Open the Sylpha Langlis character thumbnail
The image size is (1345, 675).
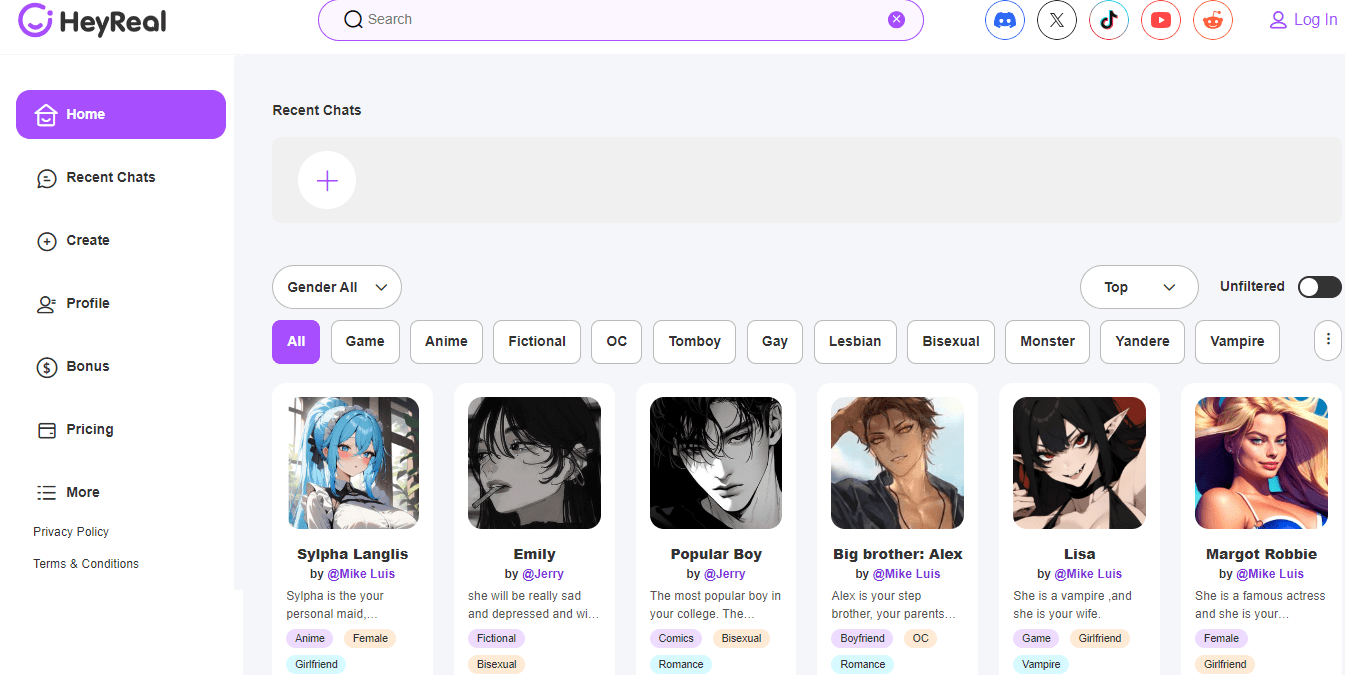352,462
